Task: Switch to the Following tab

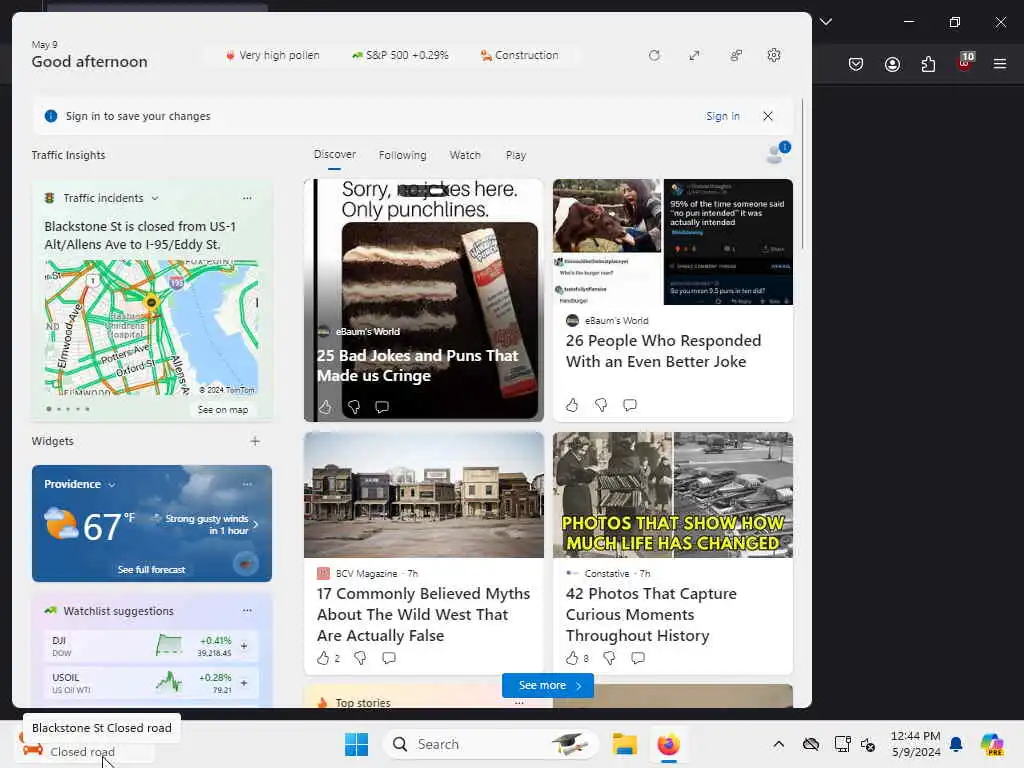Action: click(x=402, y=155)
